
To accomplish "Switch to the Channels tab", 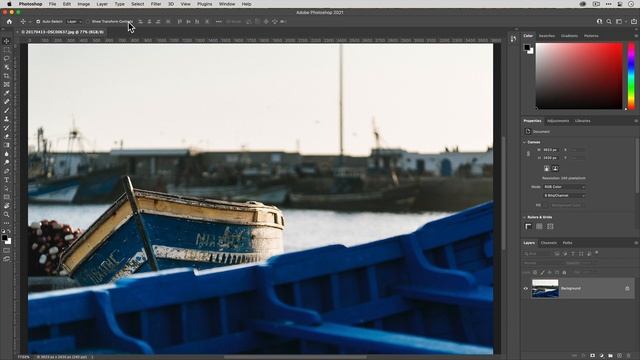I will (x=549, y=243).
